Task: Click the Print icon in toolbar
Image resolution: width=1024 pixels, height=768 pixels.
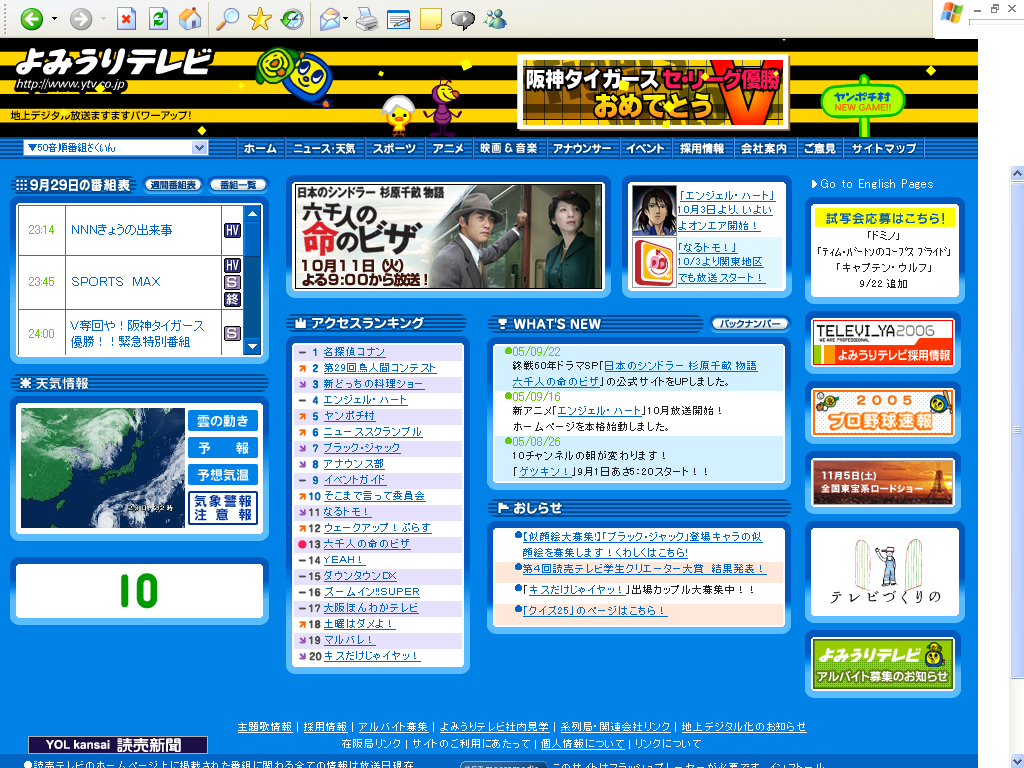Action: (x=367, y=18)
